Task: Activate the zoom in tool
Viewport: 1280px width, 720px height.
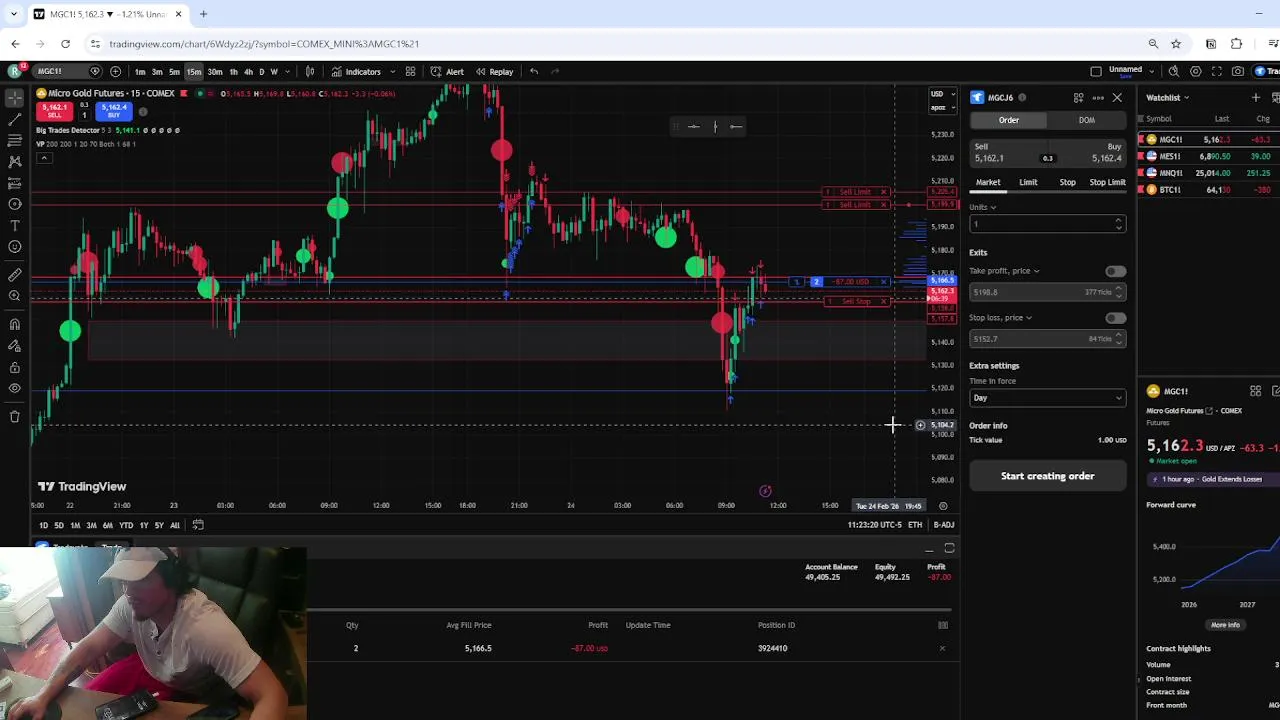Action: click(x=14, y=296)
